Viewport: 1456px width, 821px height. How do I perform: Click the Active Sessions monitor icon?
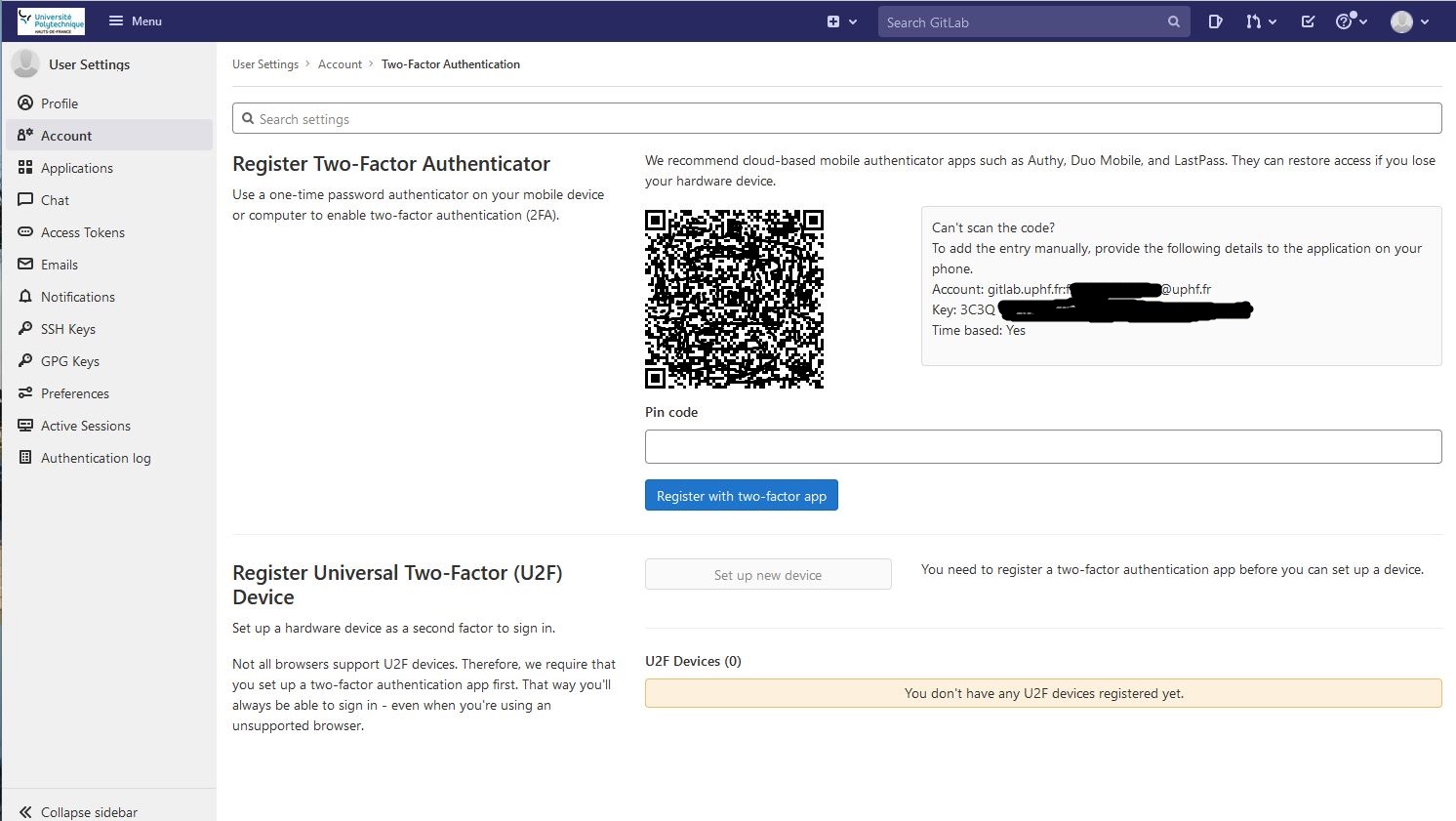tap(25, 425)
